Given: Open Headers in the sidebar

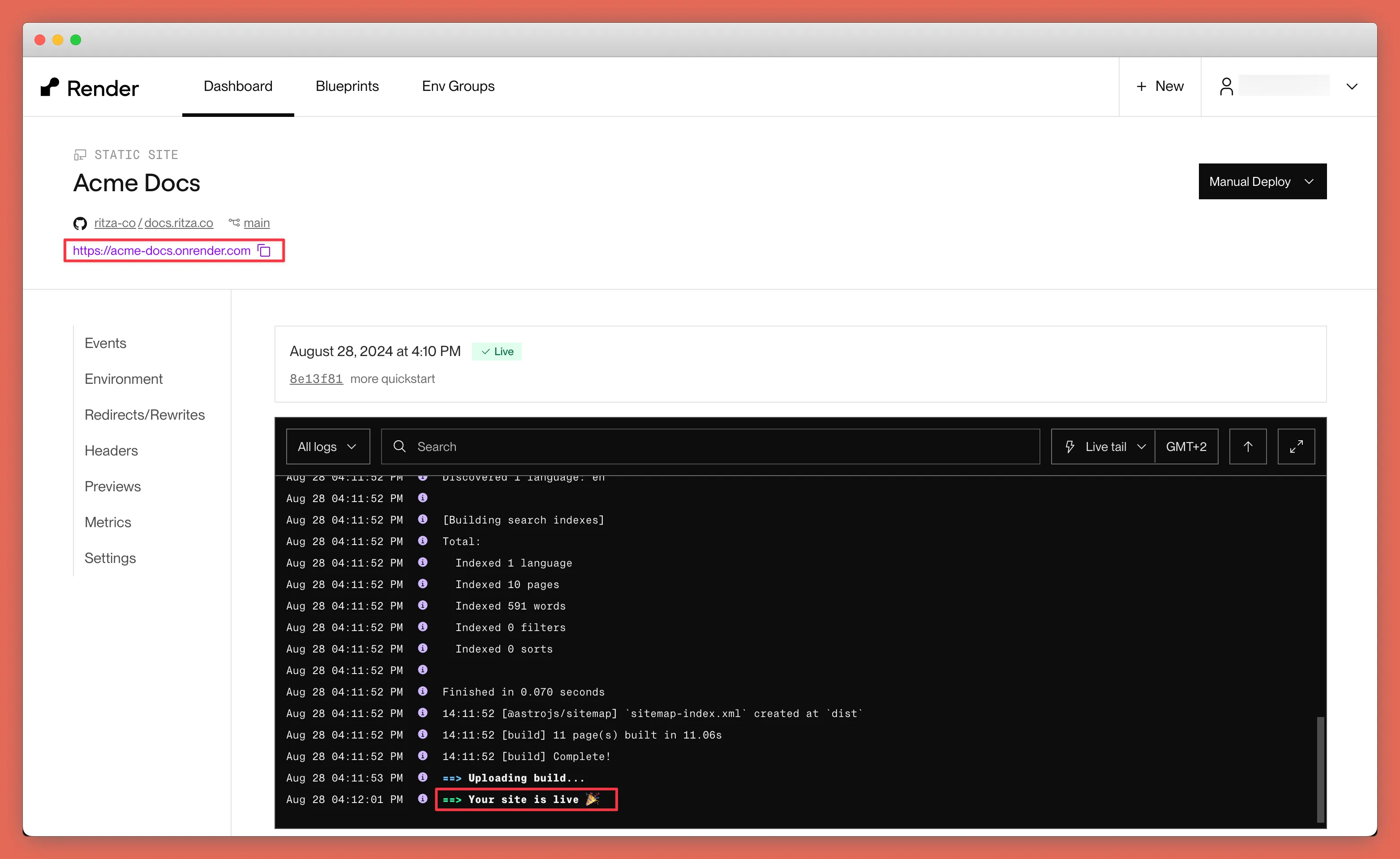Looking at the screenshot, I should 111,451.
